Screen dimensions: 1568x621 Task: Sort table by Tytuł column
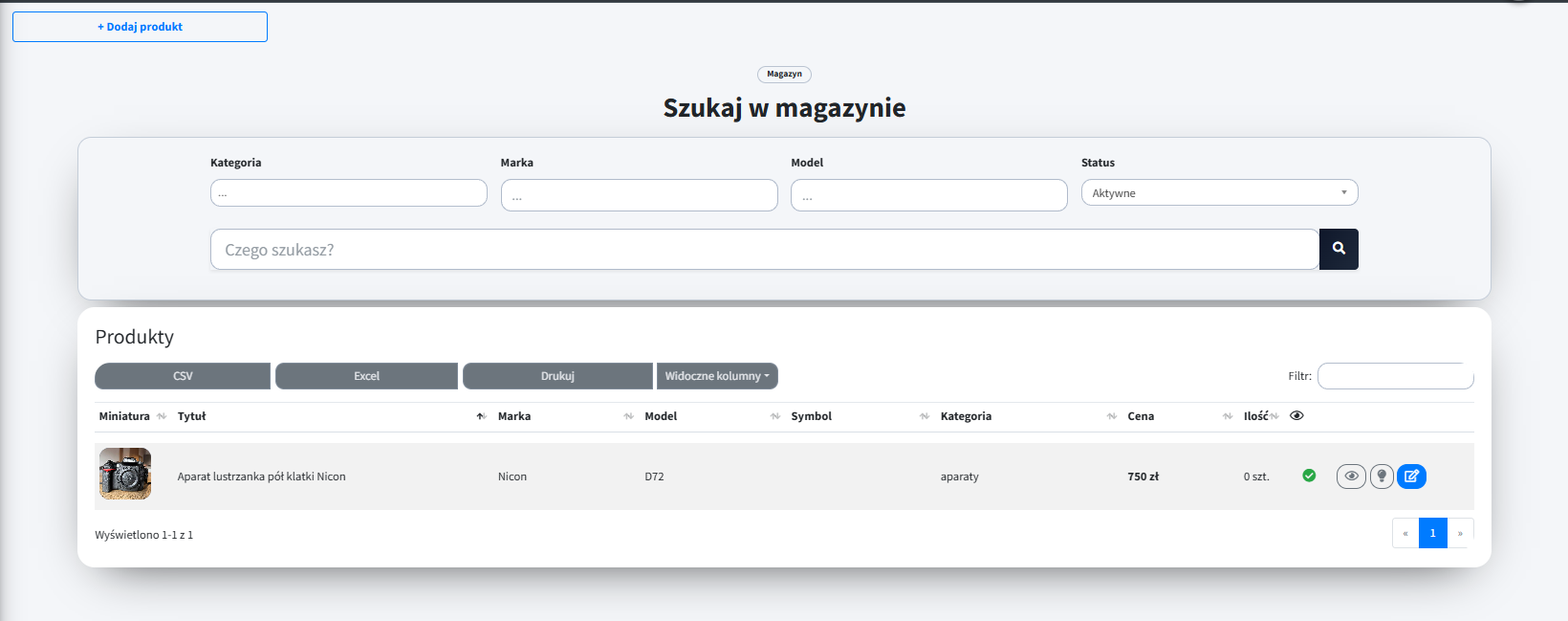click(331, 416)
